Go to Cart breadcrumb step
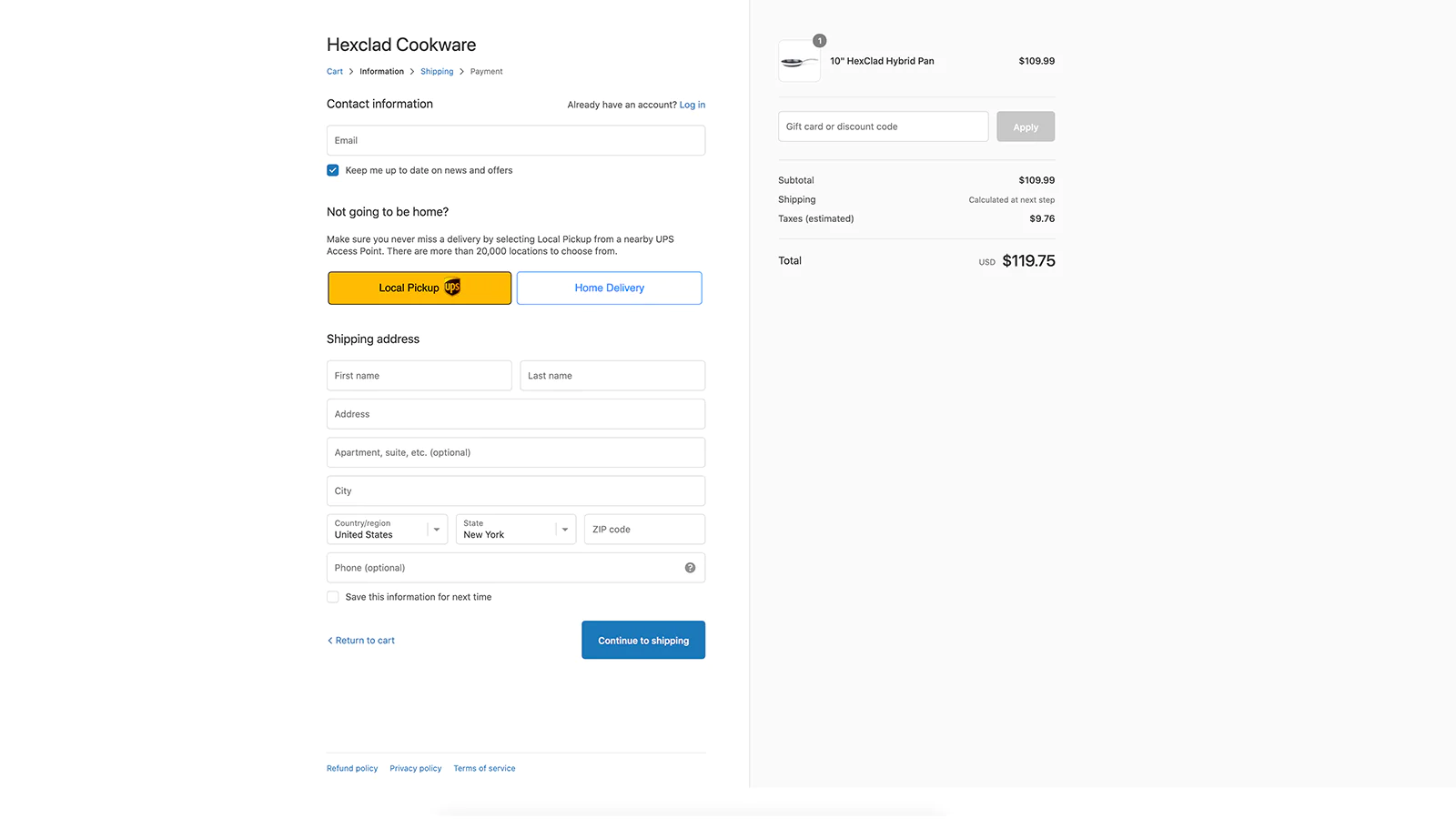 point(335,72)
